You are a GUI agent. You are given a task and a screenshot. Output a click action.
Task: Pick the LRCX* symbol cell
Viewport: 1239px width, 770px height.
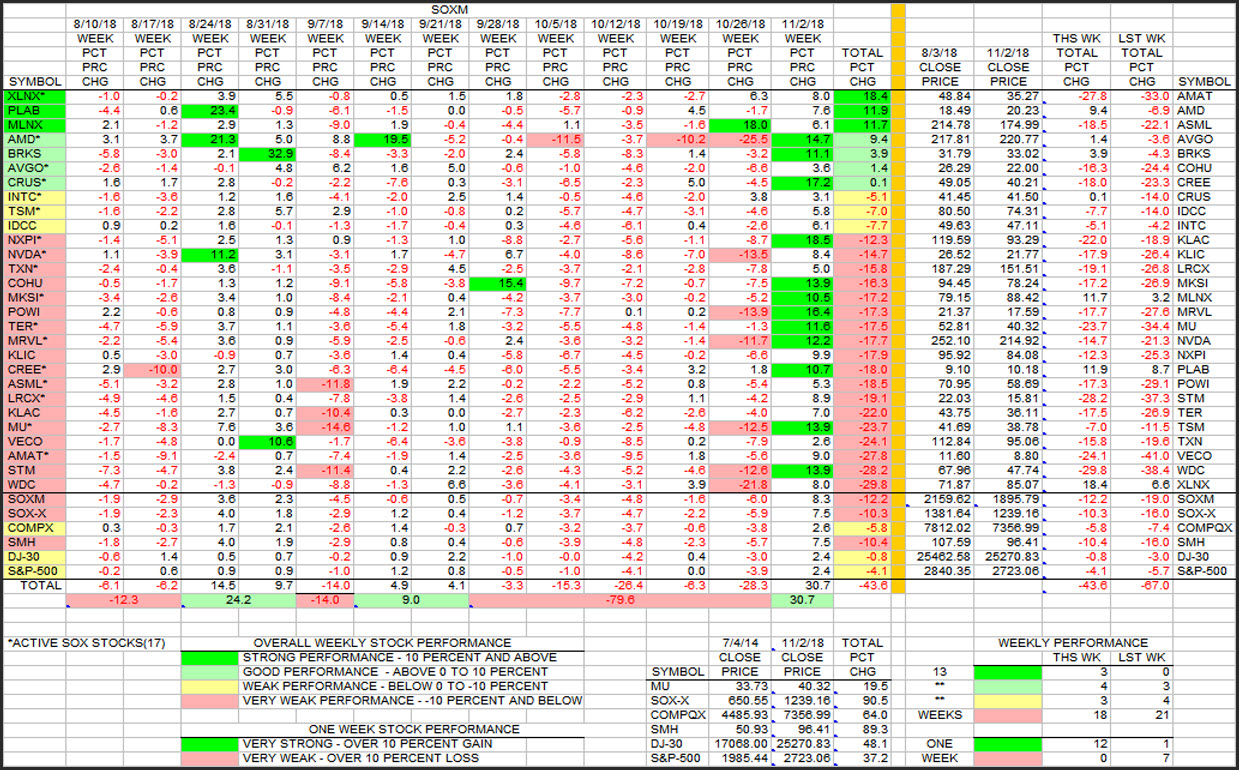[33, 399]
